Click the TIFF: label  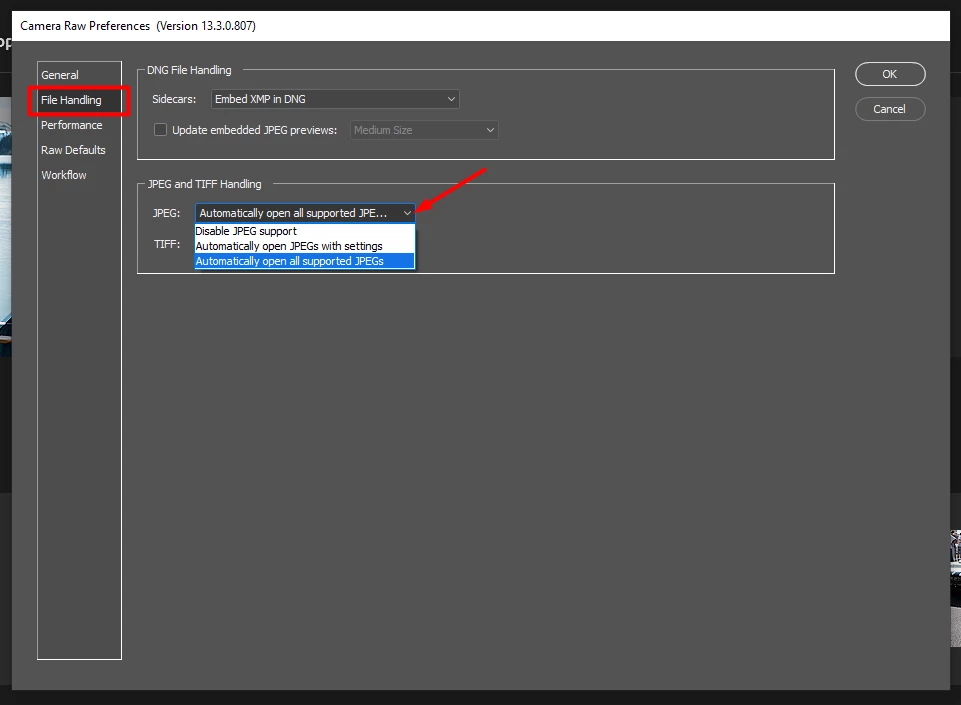coord(167,244)
